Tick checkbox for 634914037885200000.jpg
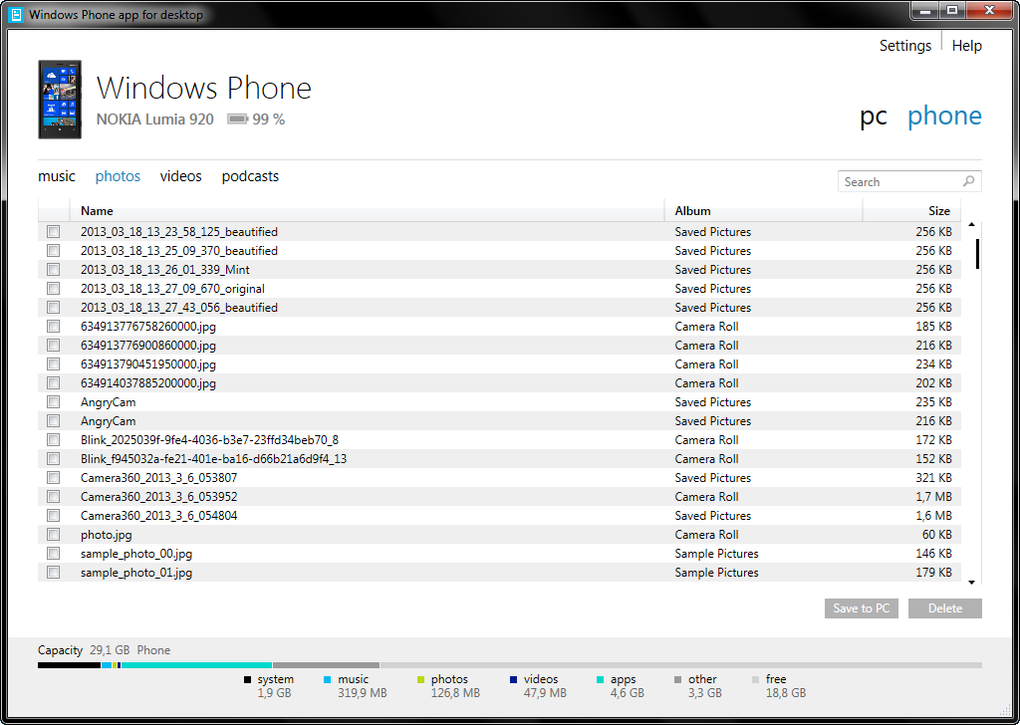1020x725 pixels. click(53, 383)
